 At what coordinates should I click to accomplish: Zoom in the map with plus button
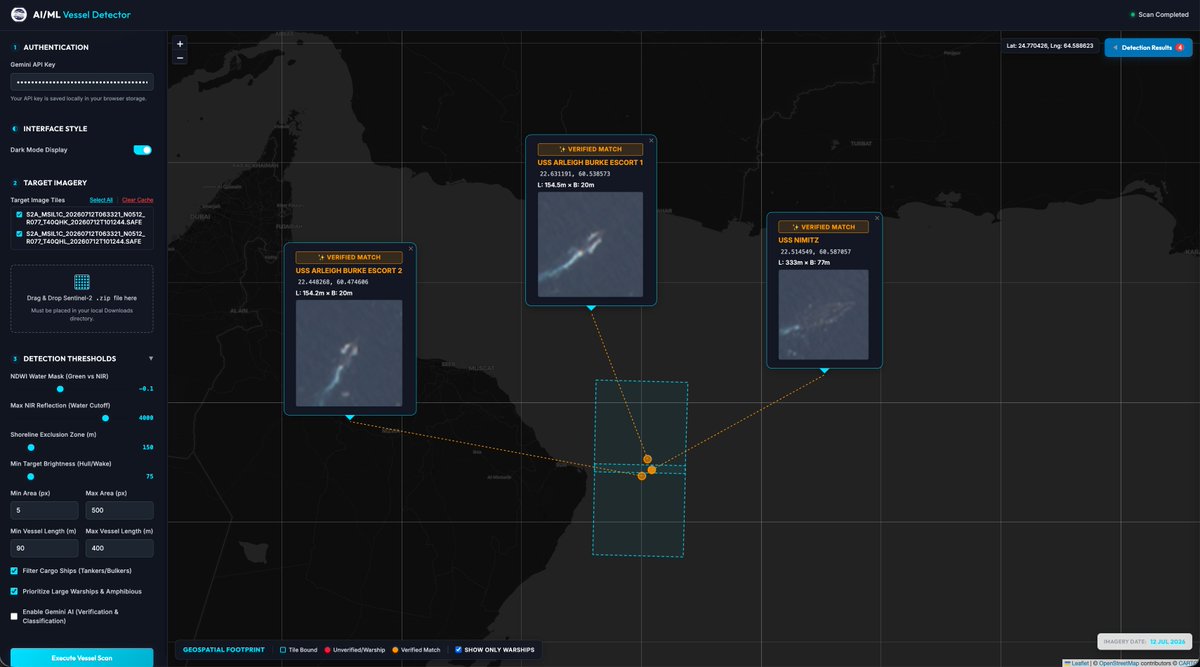pos(180,44)
